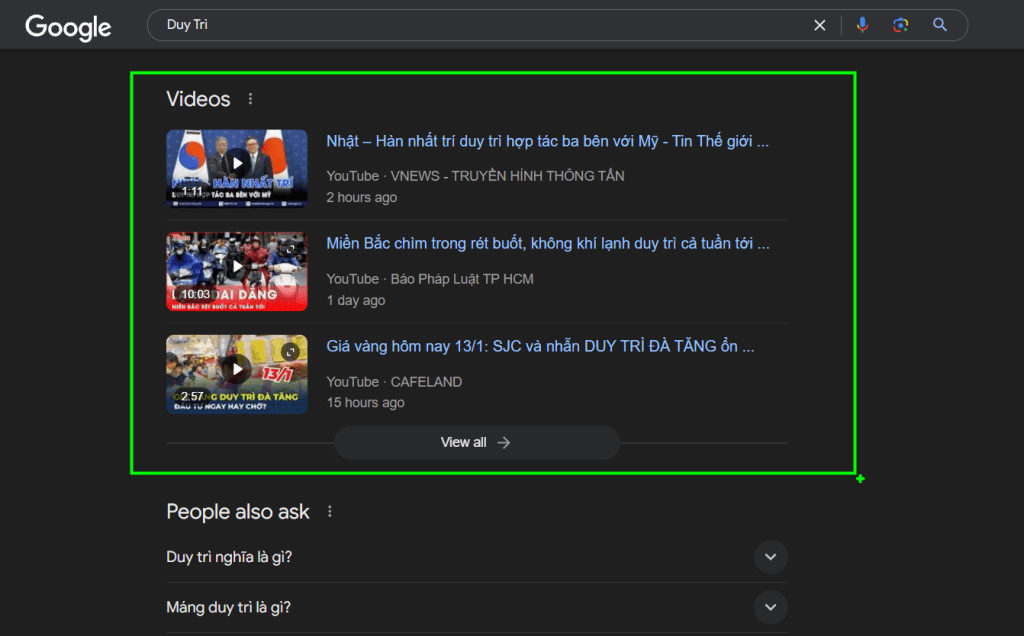Open the three-dot menu beside Videos
The image size is (1024, 636).
[250, 99]
